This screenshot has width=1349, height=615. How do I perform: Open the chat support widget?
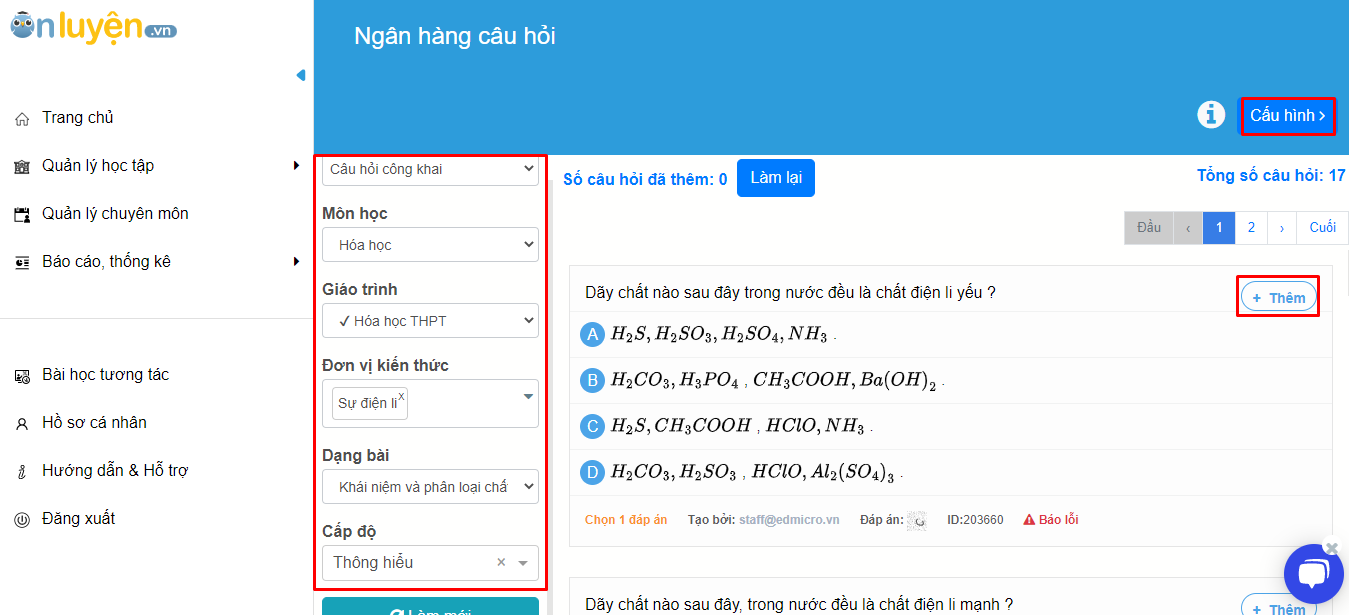1313,573
